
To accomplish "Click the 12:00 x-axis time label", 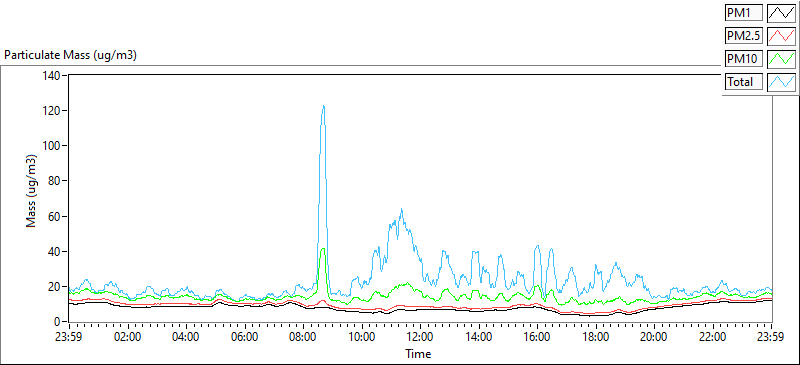I will click(x=420, y=337).
